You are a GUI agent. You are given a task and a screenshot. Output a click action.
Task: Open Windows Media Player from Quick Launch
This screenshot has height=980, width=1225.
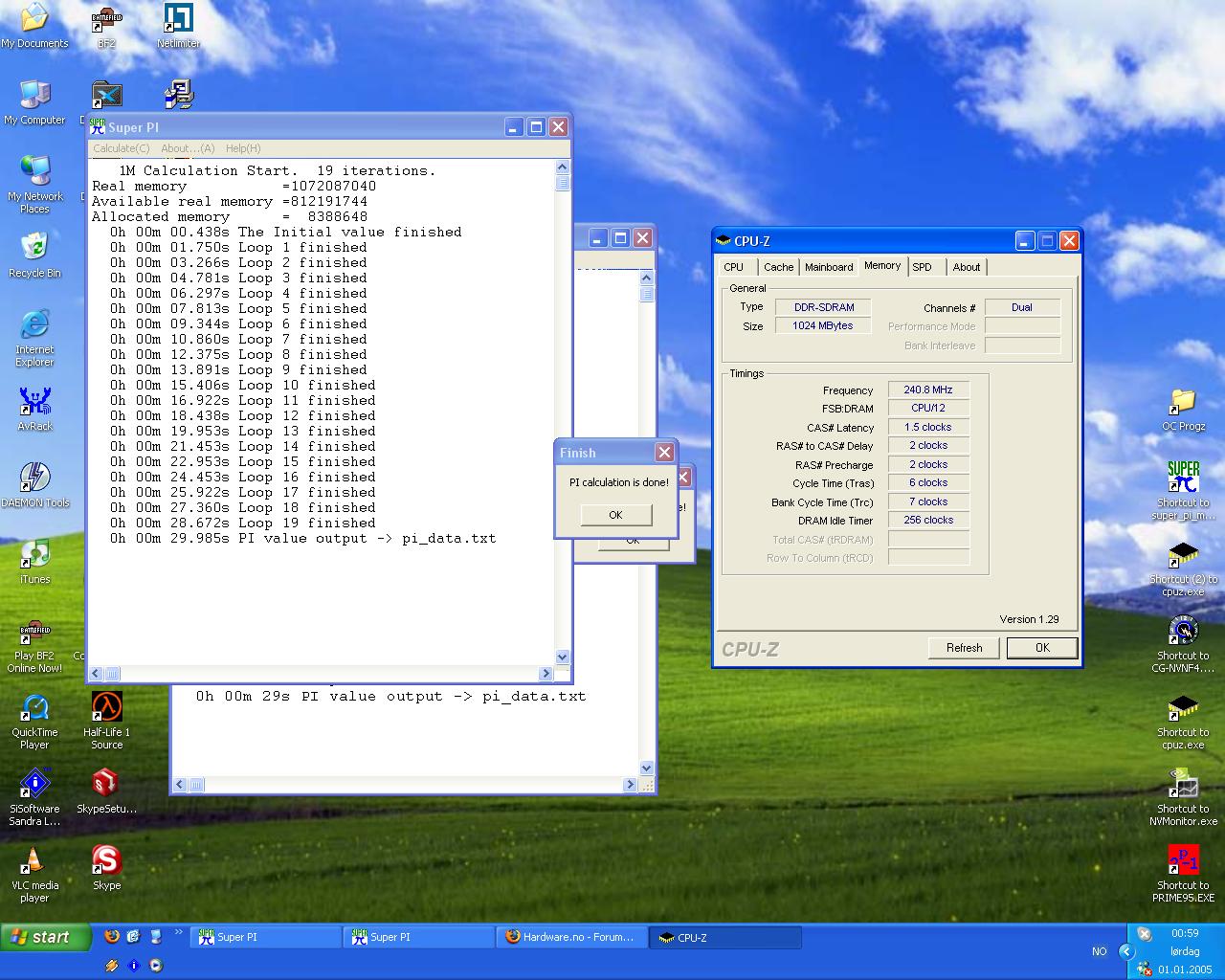tap(156, 966)
